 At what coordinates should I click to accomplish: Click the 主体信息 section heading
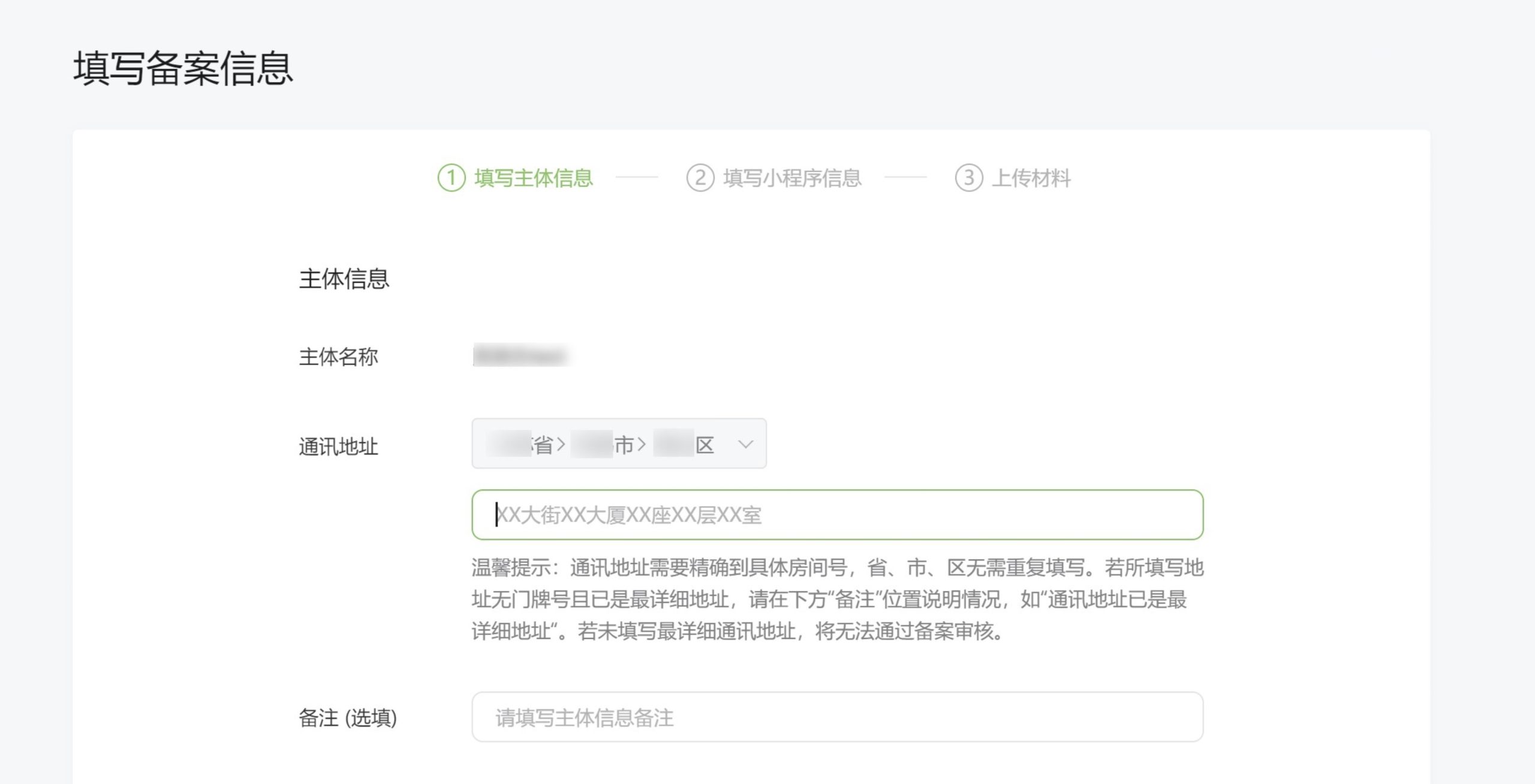[x=344, y=279]
